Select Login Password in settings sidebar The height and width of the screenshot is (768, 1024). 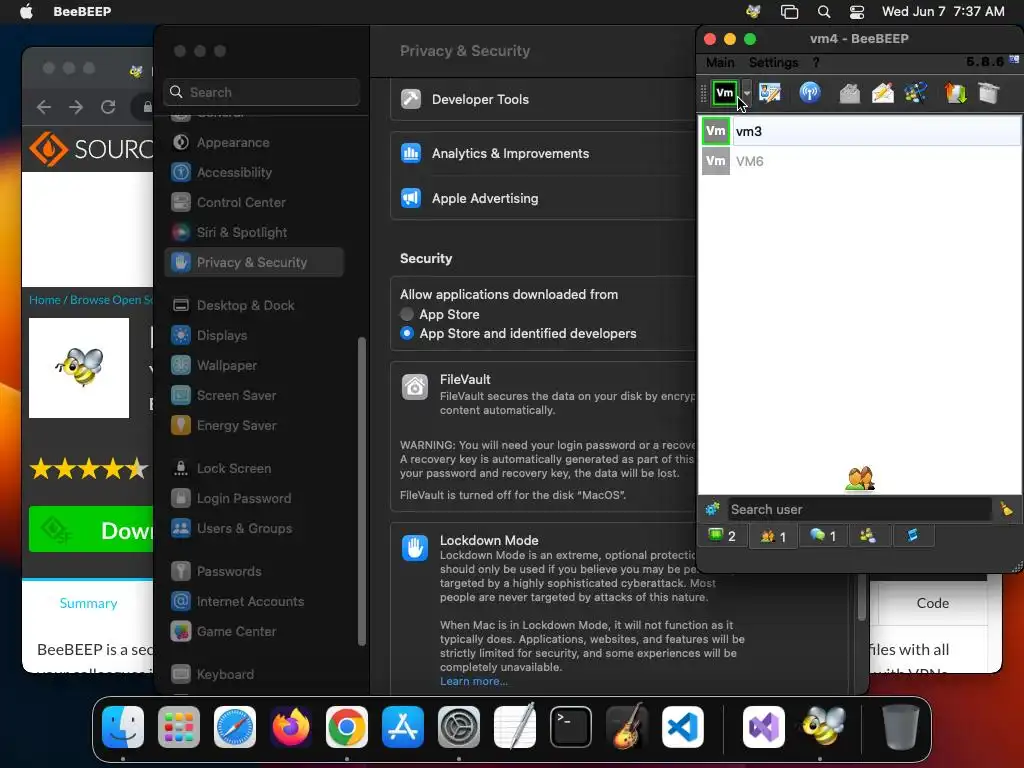click(x=253, y=498)
